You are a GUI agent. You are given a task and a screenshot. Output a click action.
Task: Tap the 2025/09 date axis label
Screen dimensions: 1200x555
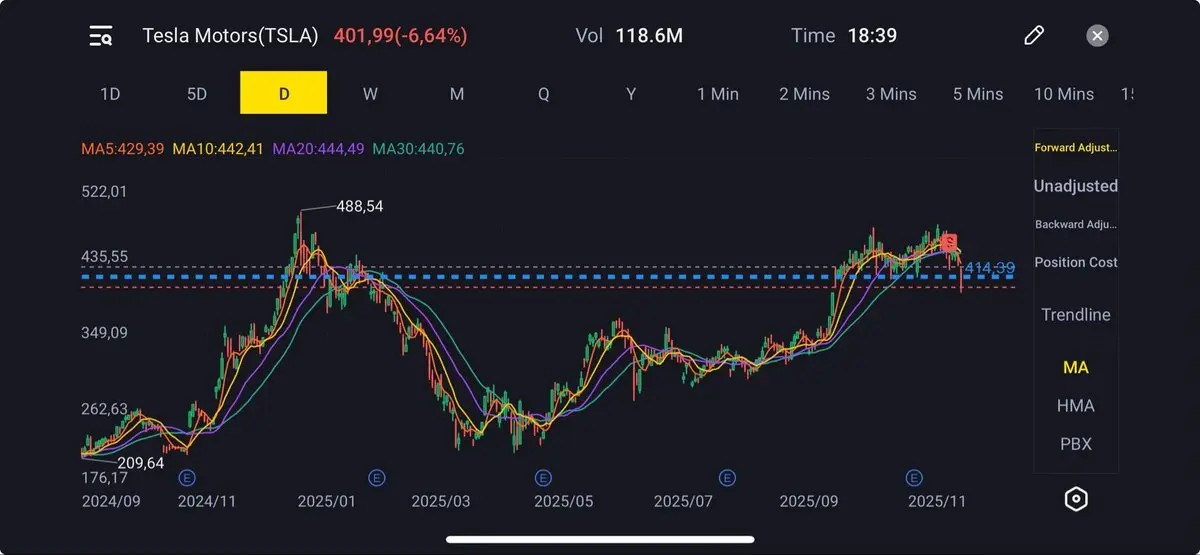[x=809, y=501]
